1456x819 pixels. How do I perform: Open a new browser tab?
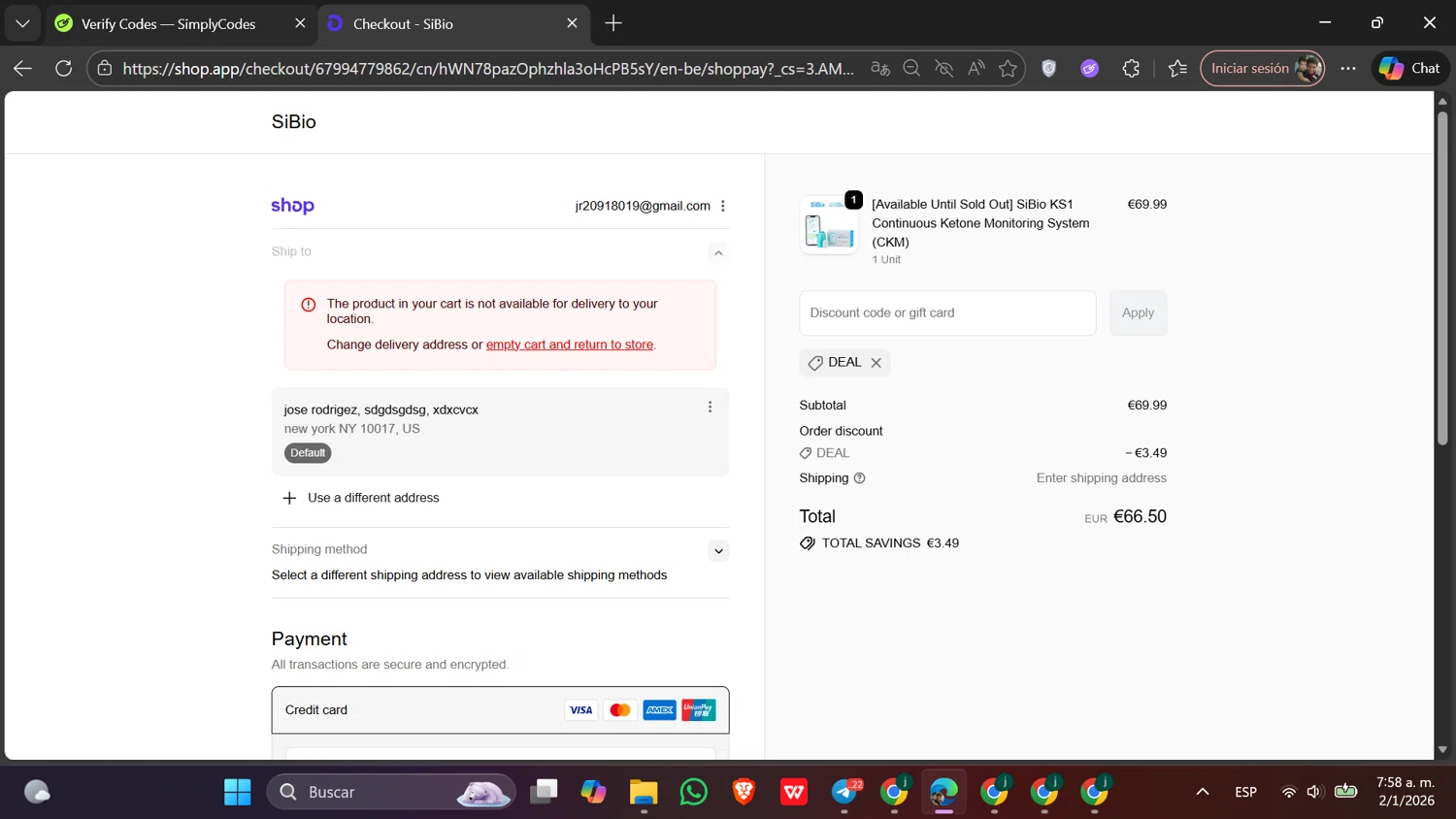[x=613, y=23]
